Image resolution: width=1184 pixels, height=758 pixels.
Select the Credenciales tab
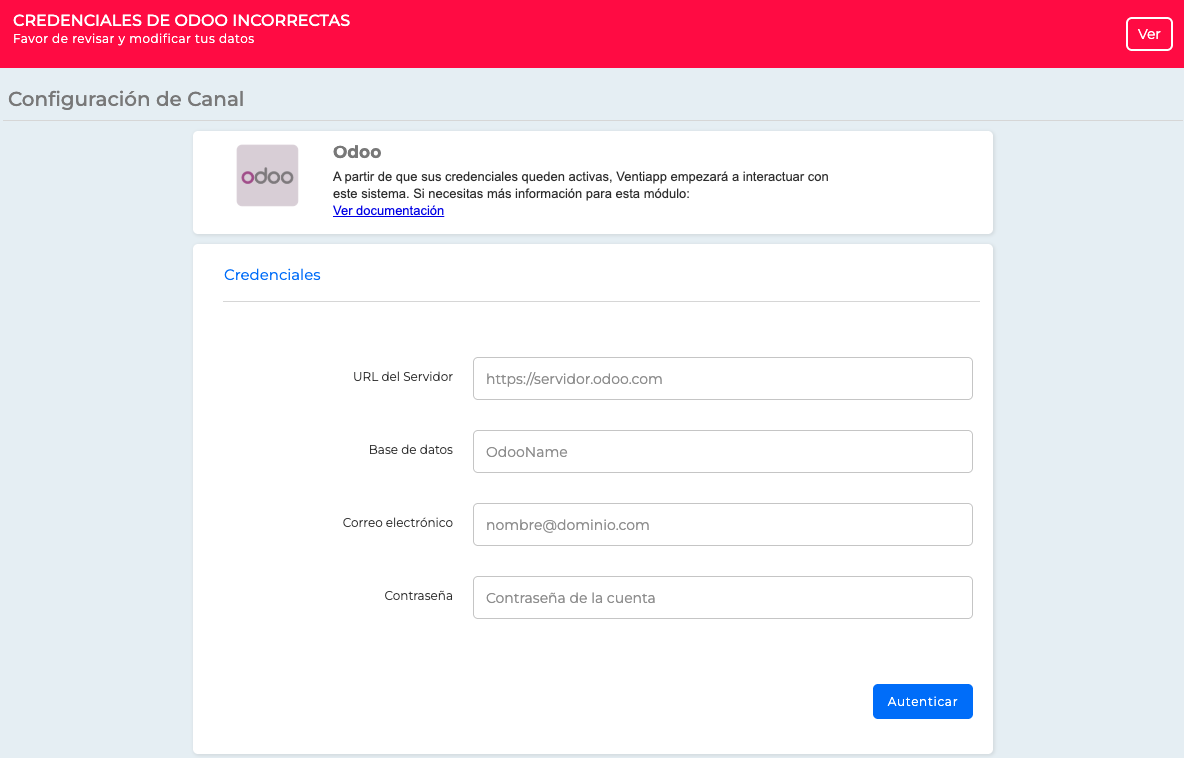tap(272, 275)
